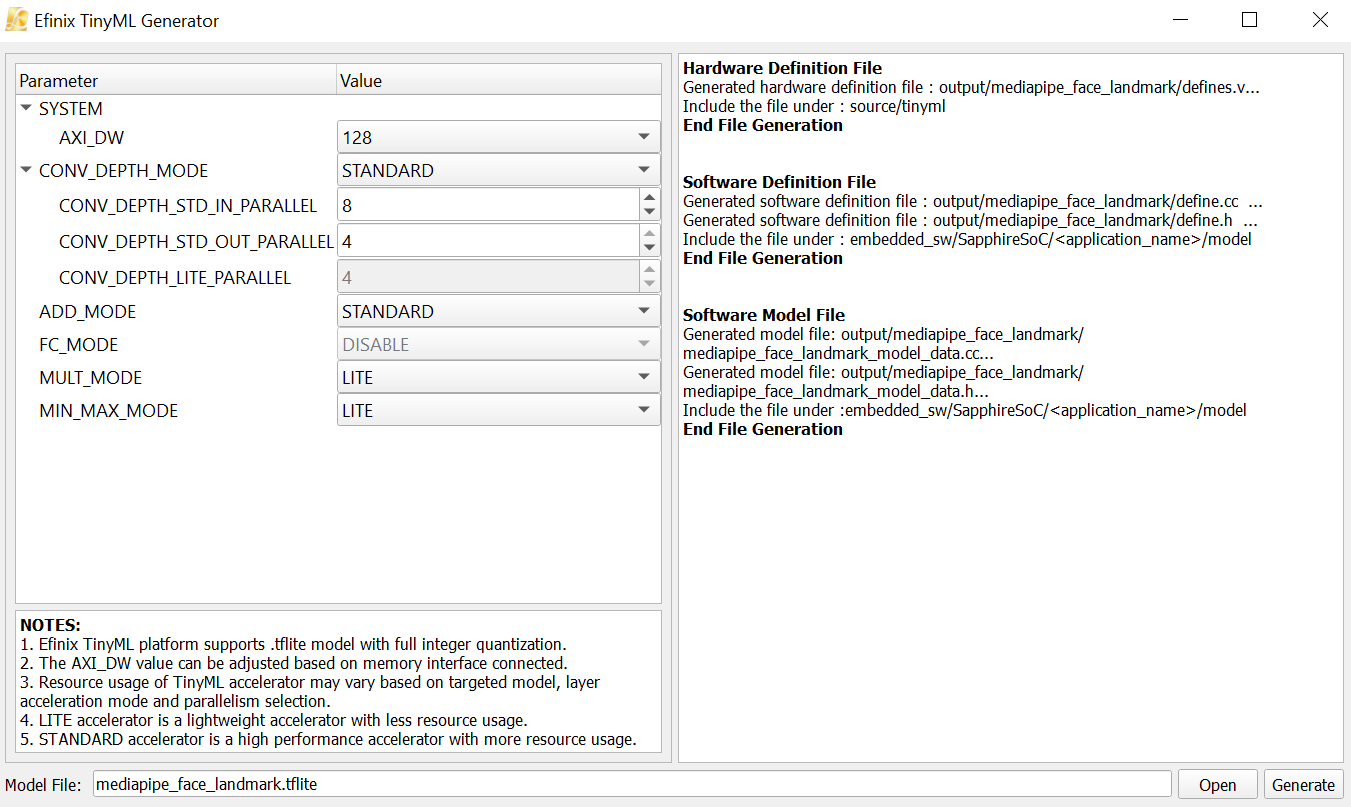Open the MULT_MODE dropdown
This screenshot has height=807, width=1351.
point(643,378)
